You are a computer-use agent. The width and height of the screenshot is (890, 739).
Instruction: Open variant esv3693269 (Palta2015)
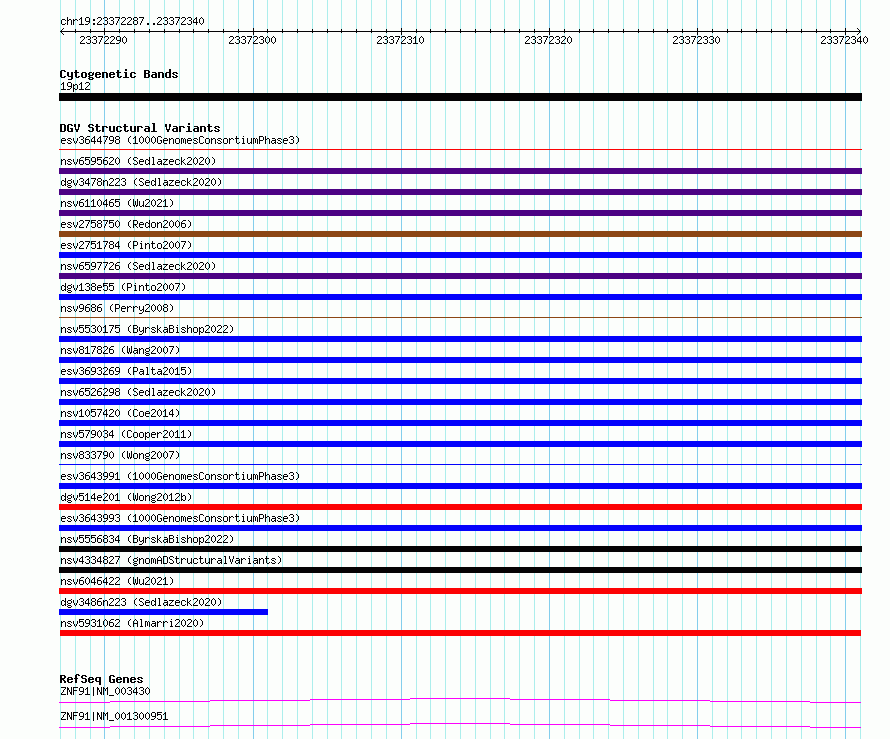click(x=126, y=371)
